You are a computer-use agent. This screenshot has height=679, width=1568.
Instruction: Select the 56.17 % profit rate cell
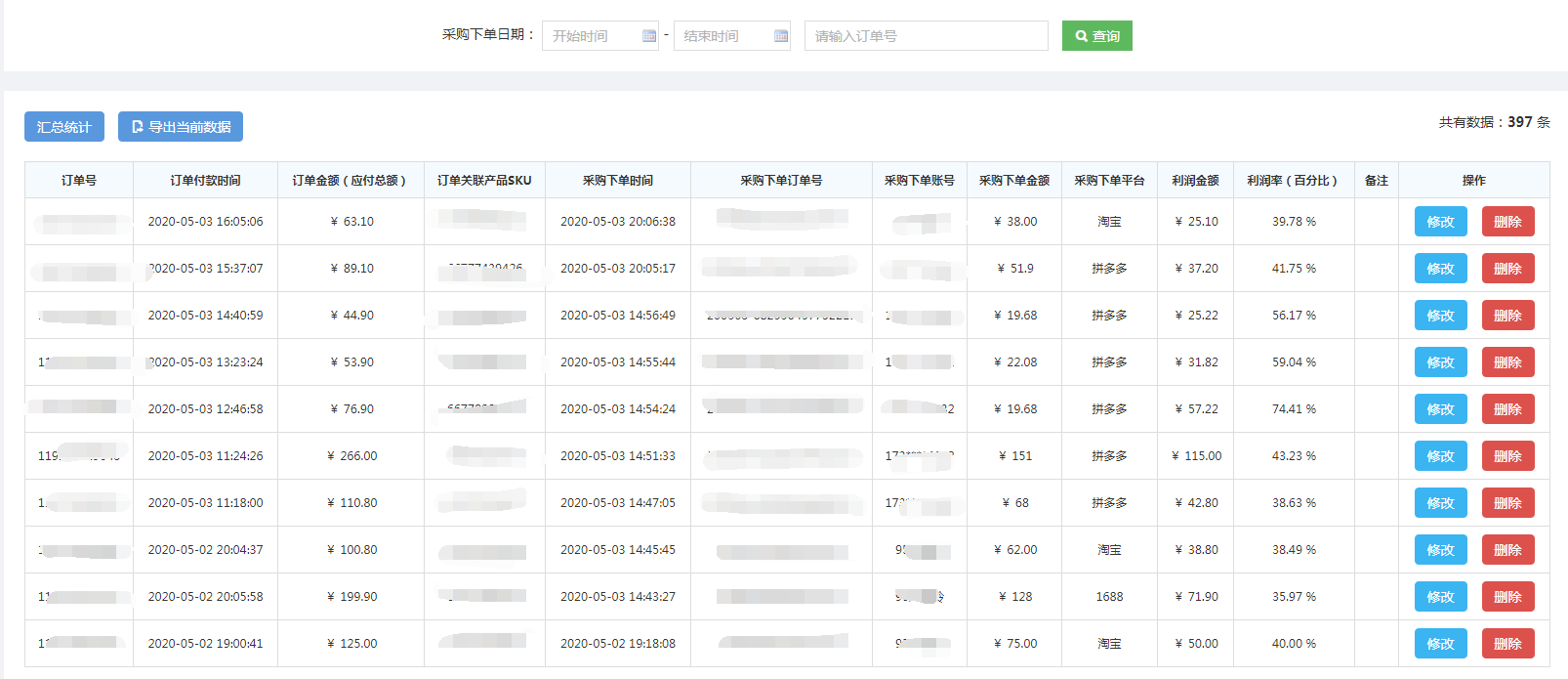point(1294,316)
